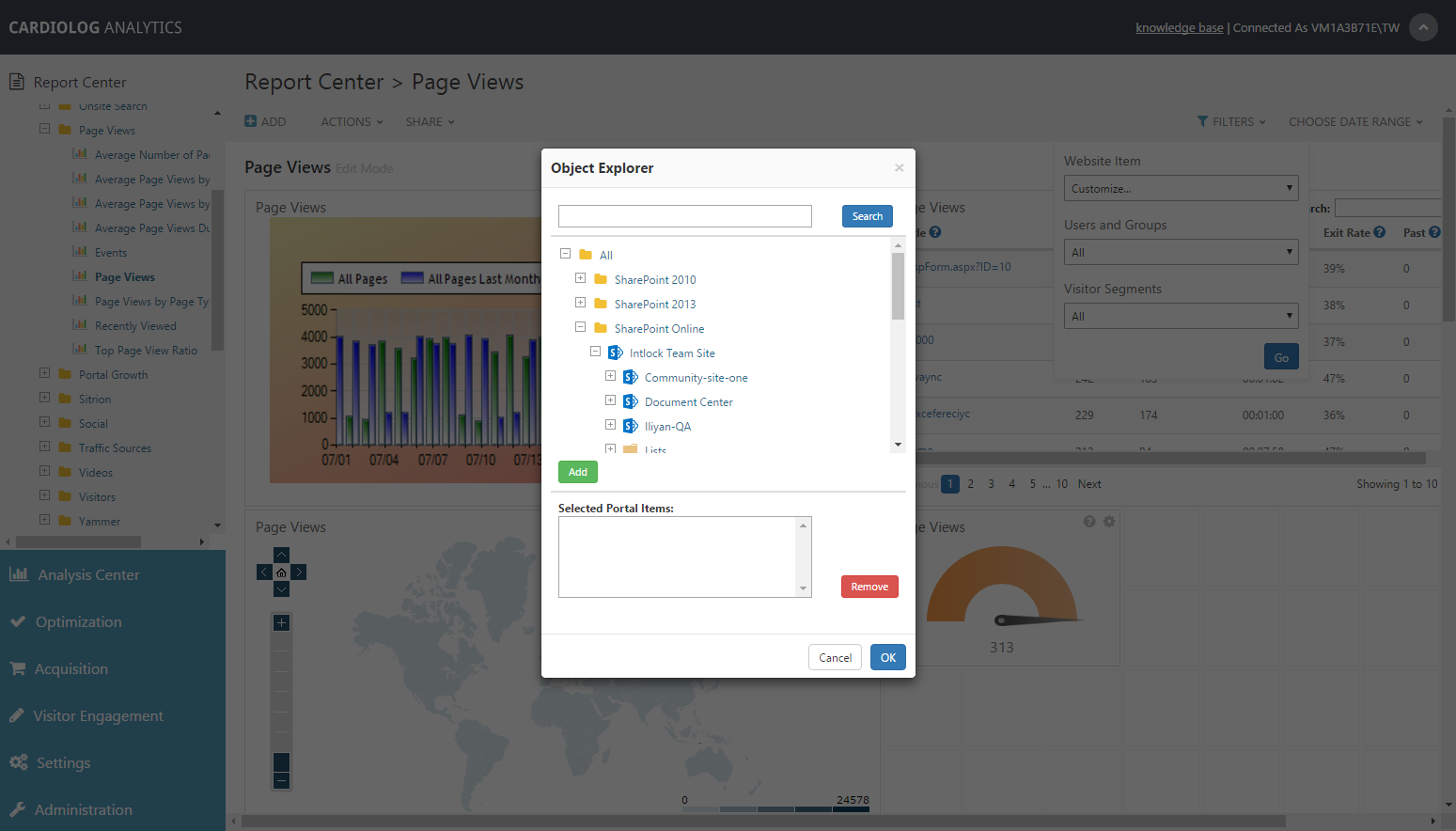Image resolution: width=1456 pixels, height=831 pixels.
Task: Click the map home navigation icon
Action: point(281,572)
